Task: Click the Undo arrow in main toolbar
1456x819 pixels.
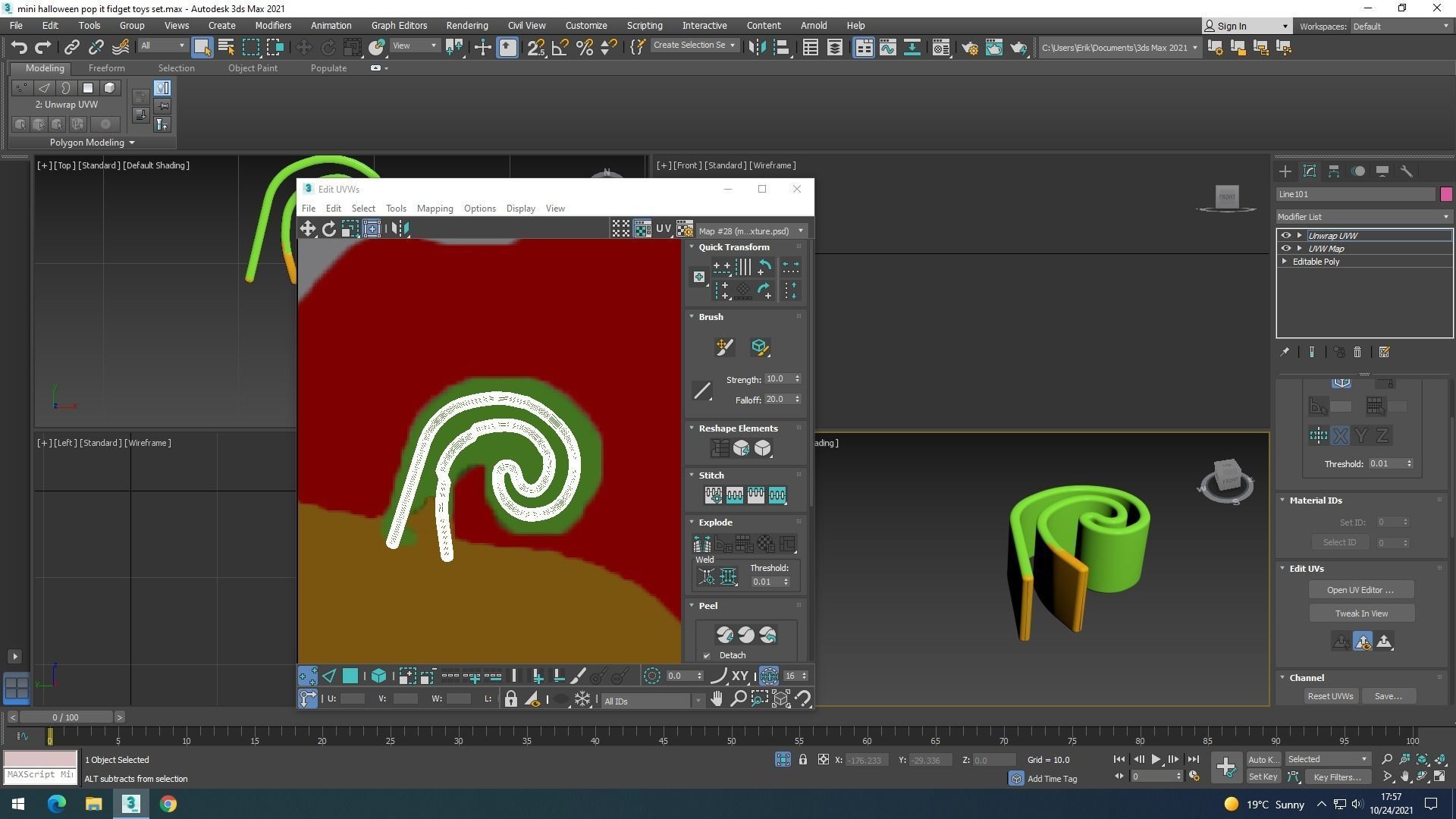Action: (19, 48)
